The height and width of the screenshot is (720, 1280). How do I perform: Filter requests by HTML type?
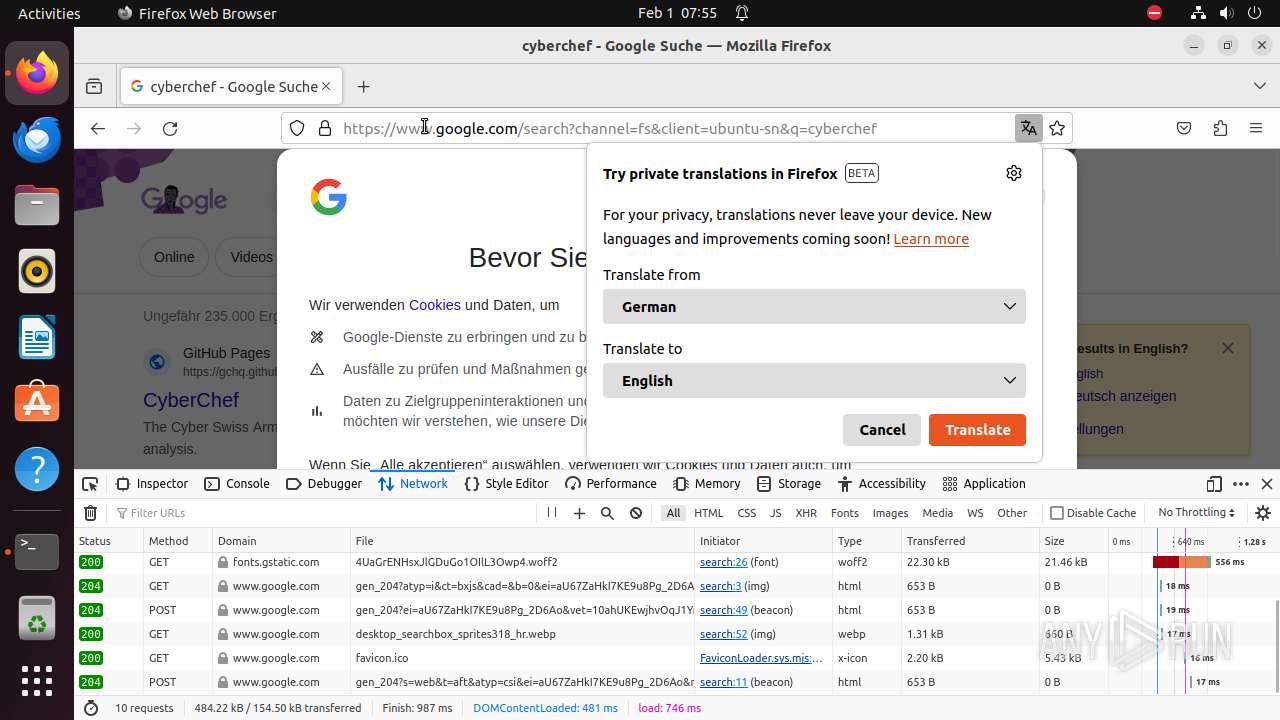pyautogui.click(x=709, y=513)
